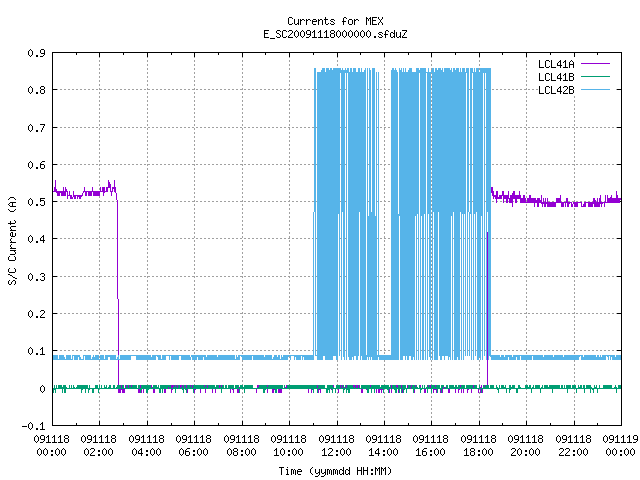Click the x-axis label 'Time (yymmdd HH:MM)'

coord(335,471)
